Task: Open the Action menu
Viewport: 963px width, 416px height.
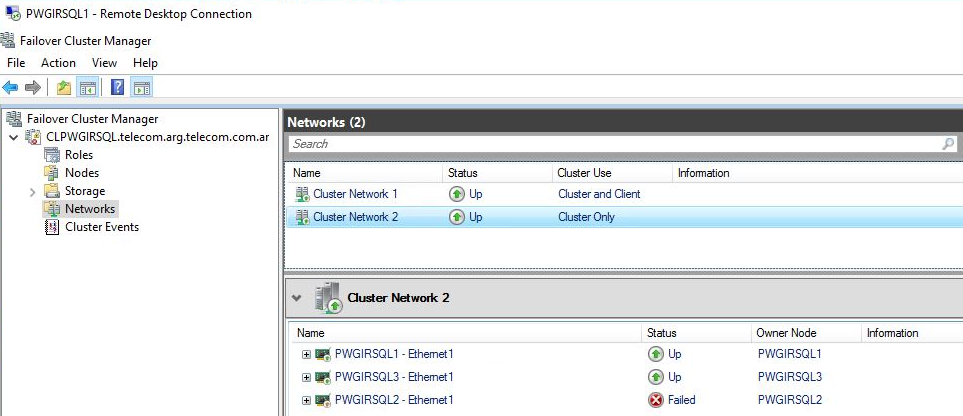Action: click(58, 63)
